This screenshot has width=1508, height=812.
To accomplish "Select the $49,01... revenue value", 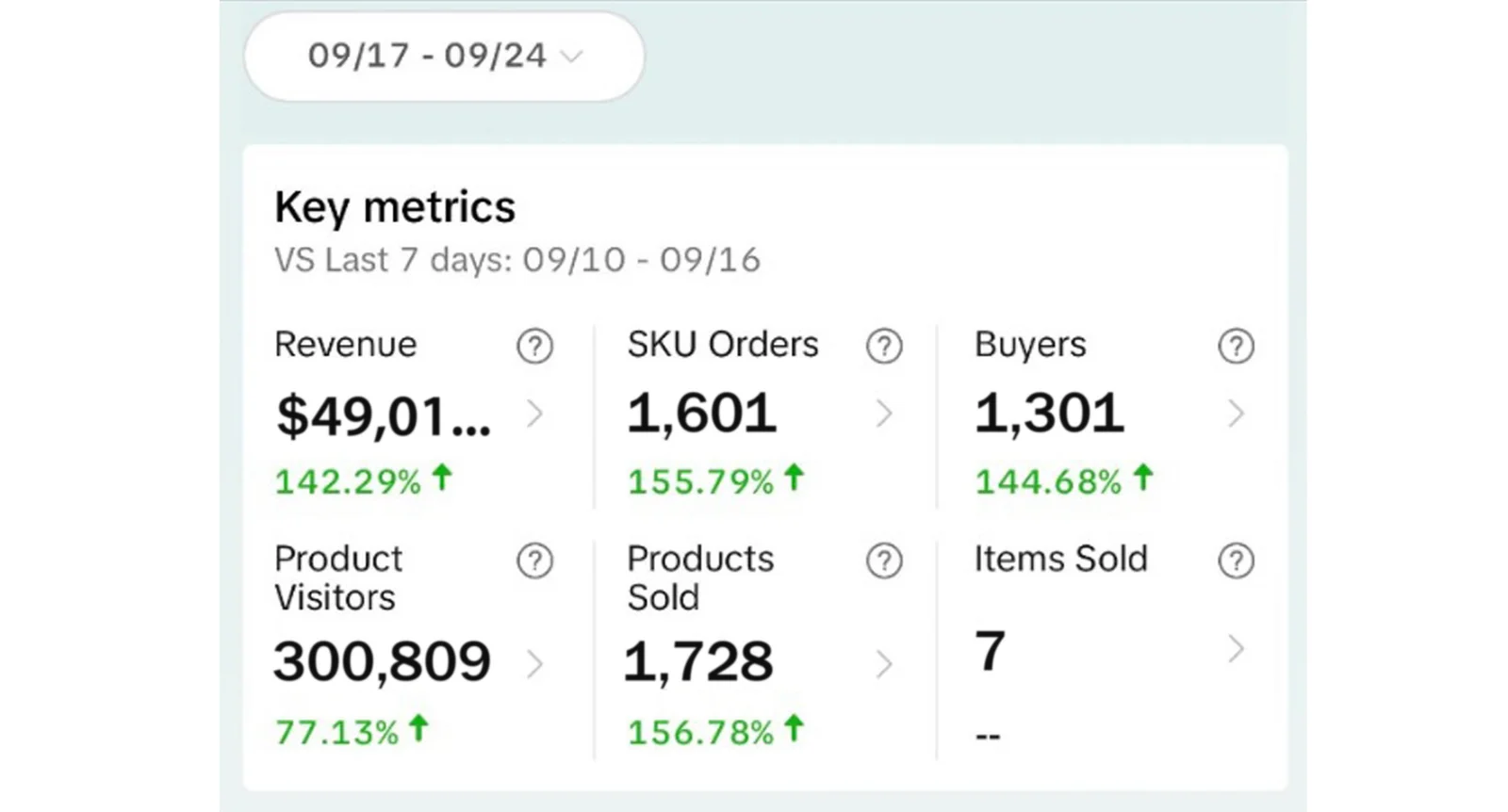I will click(383, 415).
